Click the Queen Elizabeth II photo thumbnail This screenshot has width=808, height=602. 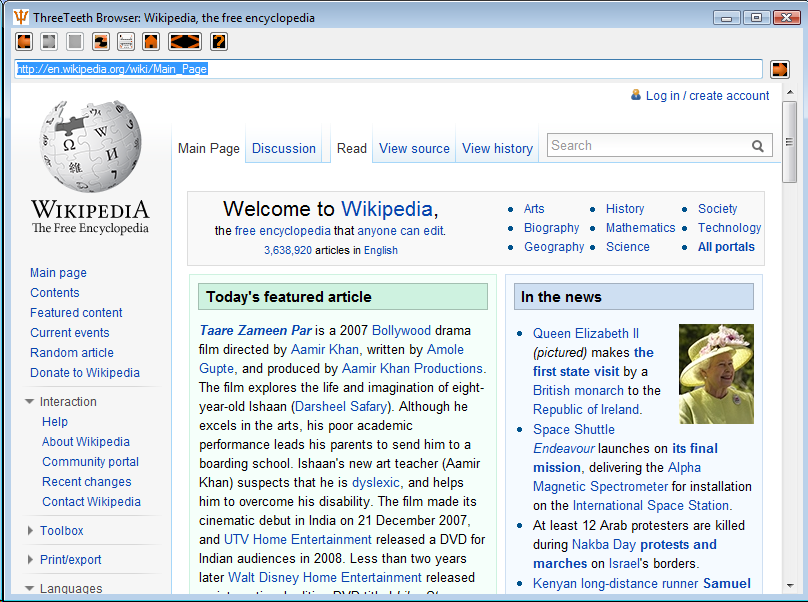tap(716, 374)
